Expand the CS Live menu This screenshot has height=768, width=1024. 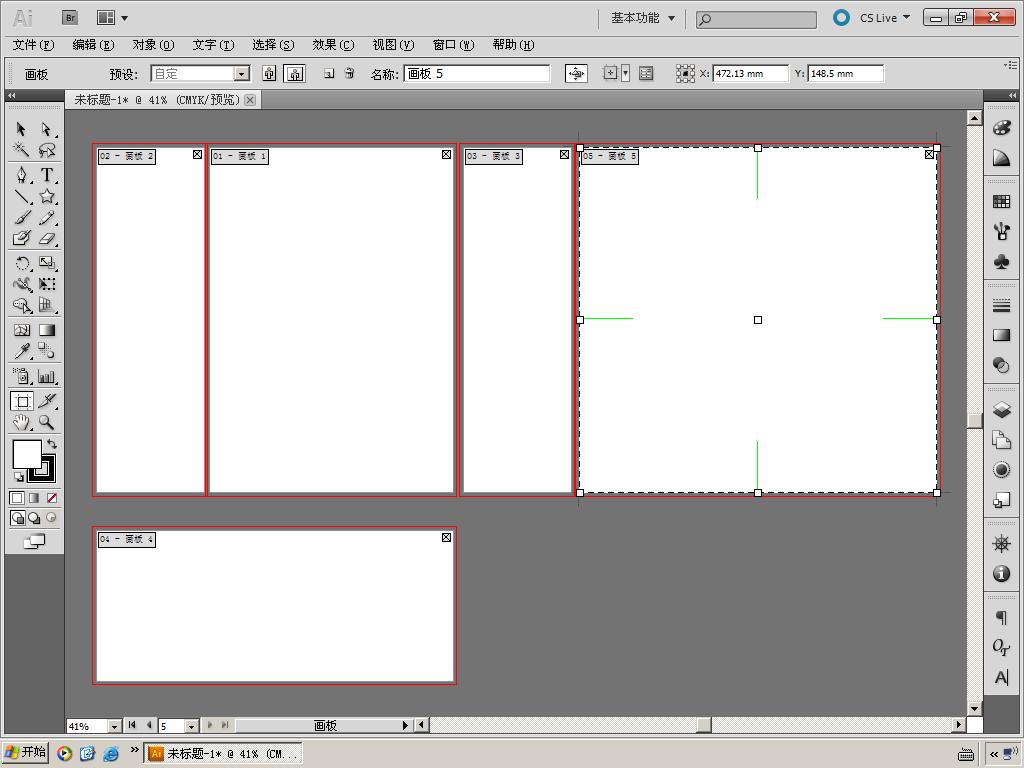click(884, 18)
